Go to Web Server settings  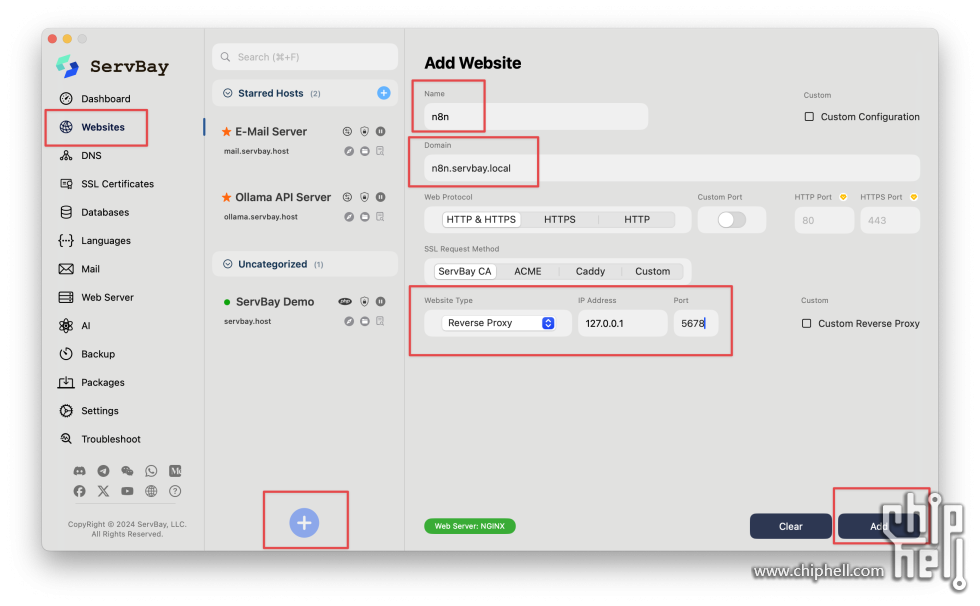point(96,297)
